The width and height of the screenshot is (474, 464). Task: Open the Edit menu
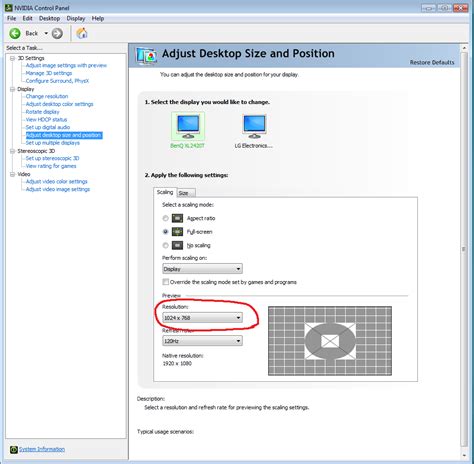pyautogui.click(x=27, y=18)
